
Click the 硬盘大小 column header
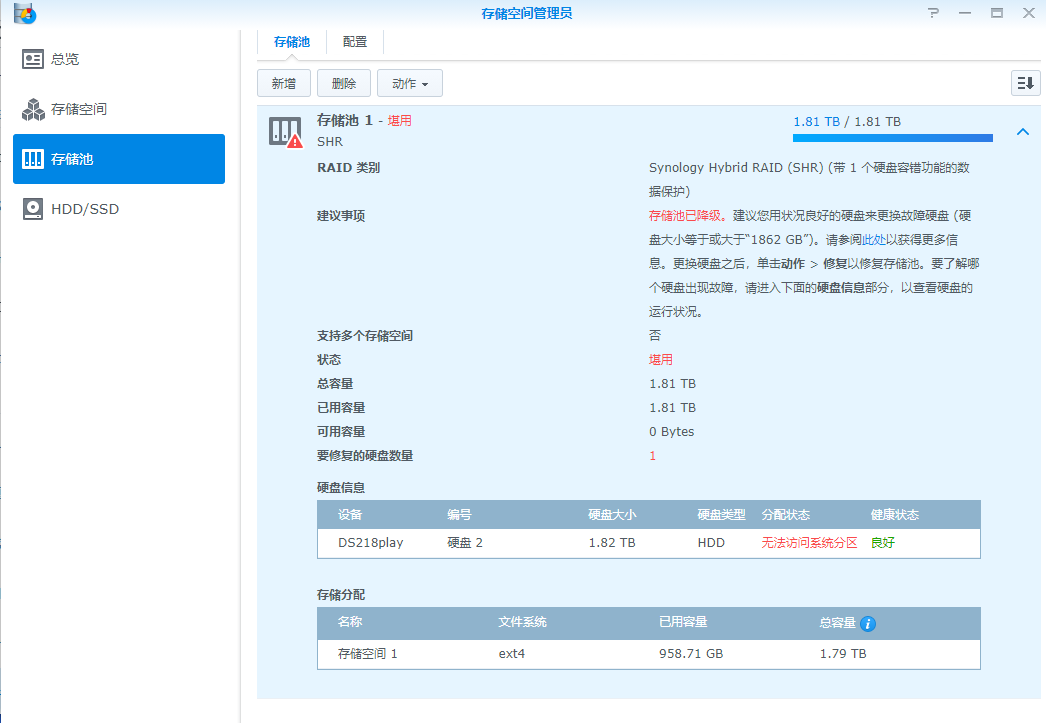612,515
